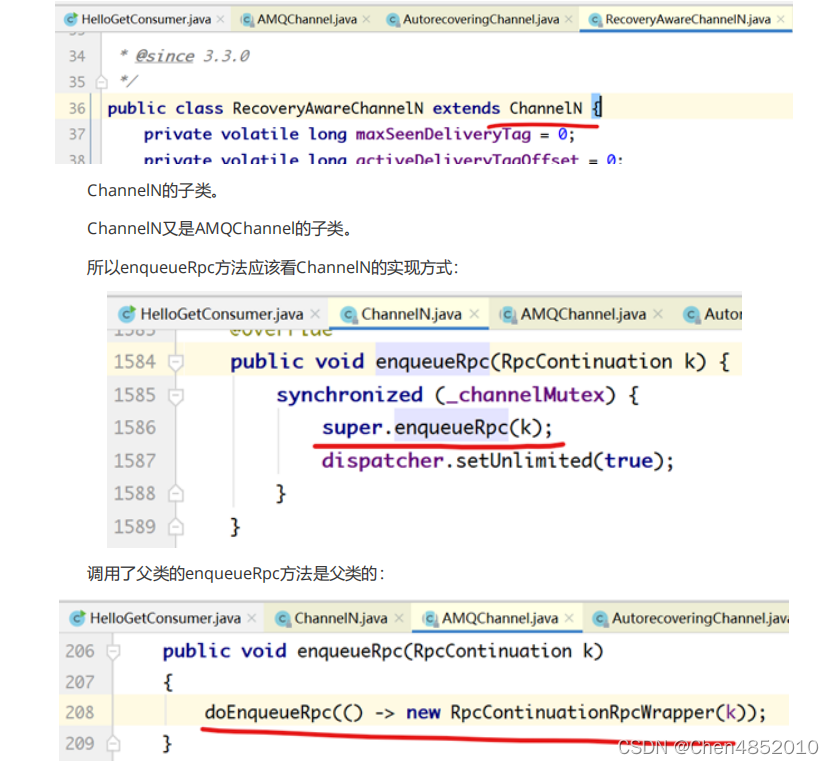Click maxSeenDeliveryTag field on line 37
Screen dimensions: 834x764
[x=443, y=134]
